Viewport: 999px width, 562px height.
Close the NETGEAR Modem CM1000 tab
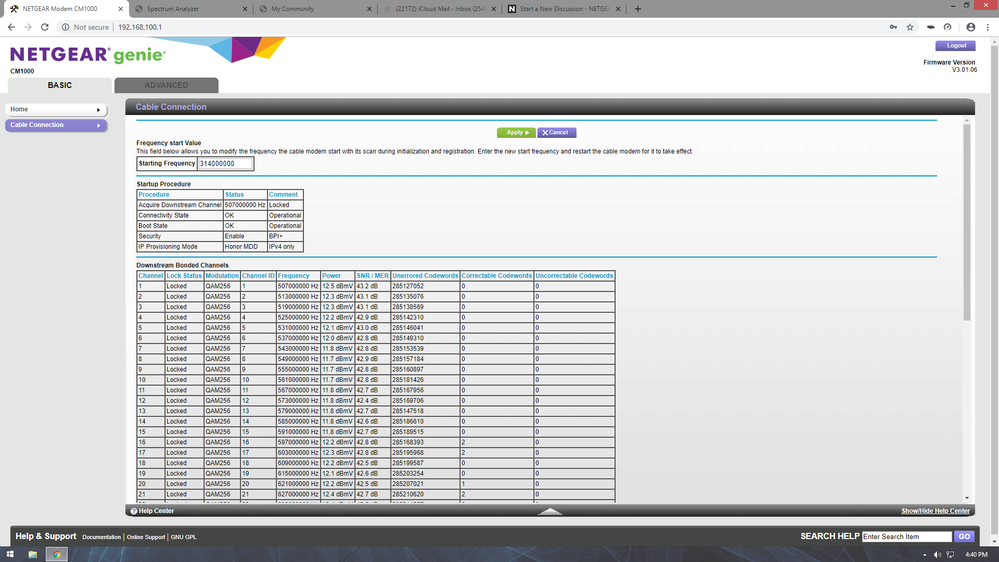(120, 9)
